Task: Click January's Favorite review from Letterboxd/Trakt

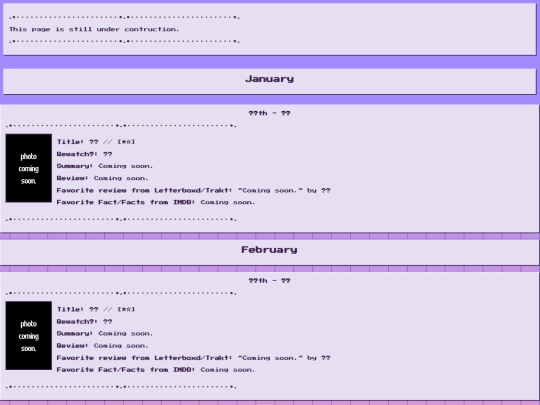Action: click(194, 190)
